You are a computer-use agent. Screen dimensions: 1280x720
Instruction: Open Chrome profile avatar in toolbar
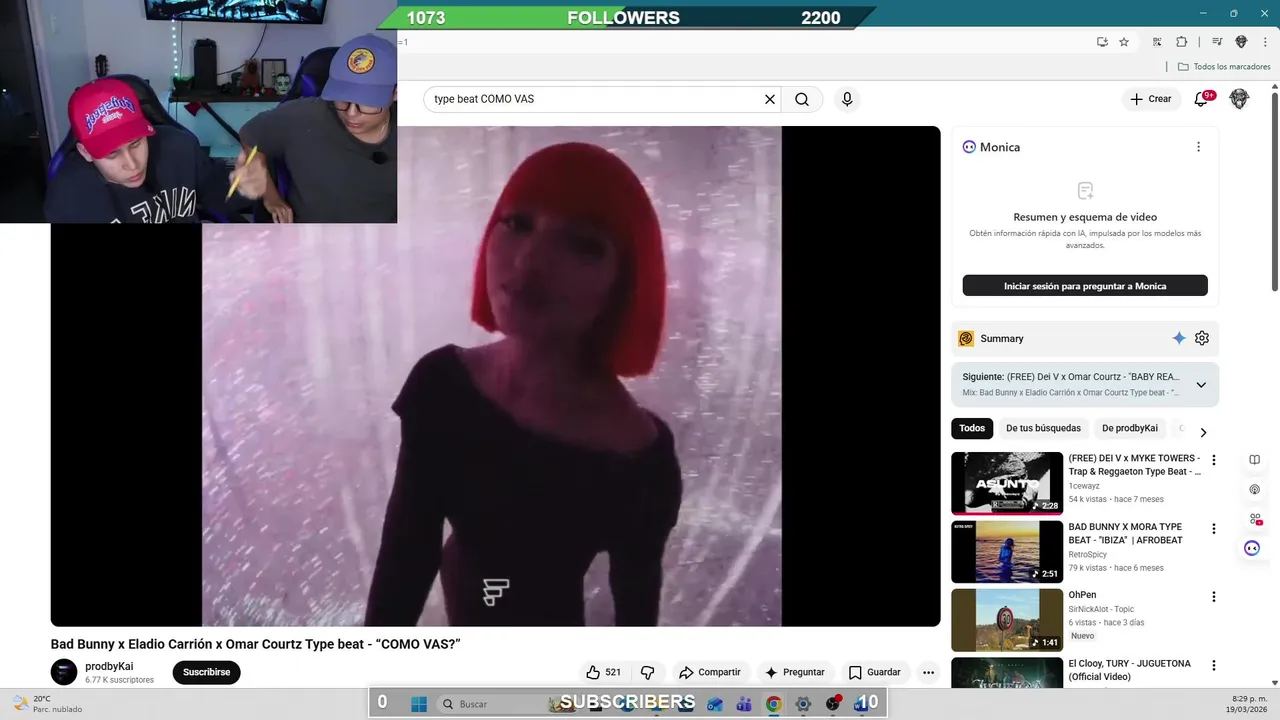(1241, 42)
